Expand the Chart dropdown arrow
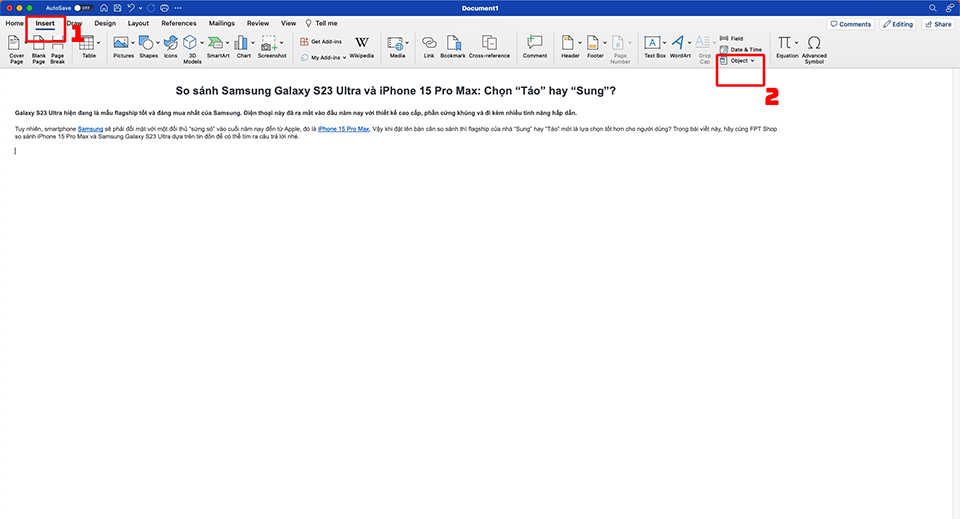 click(253, 43)
